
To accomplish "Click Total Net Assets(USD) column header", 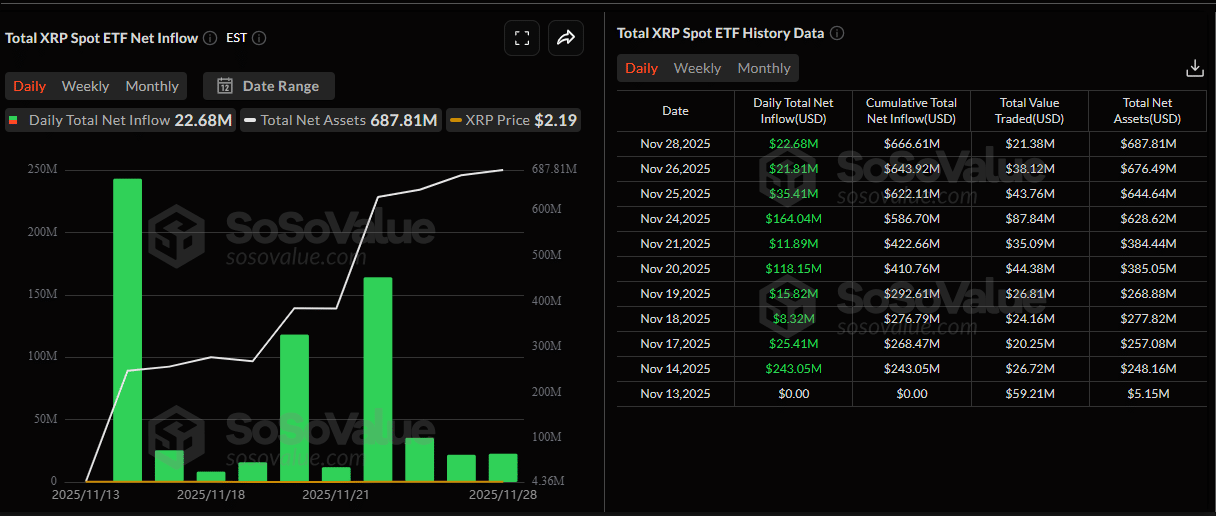I will click(x=1149, y=111).
